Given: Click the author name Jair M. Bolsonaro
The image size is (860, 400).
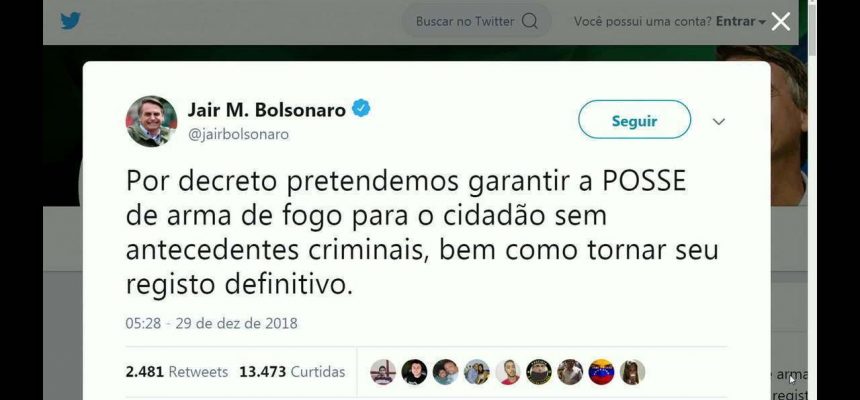Looking at the screenshot, I should [267, 109].
